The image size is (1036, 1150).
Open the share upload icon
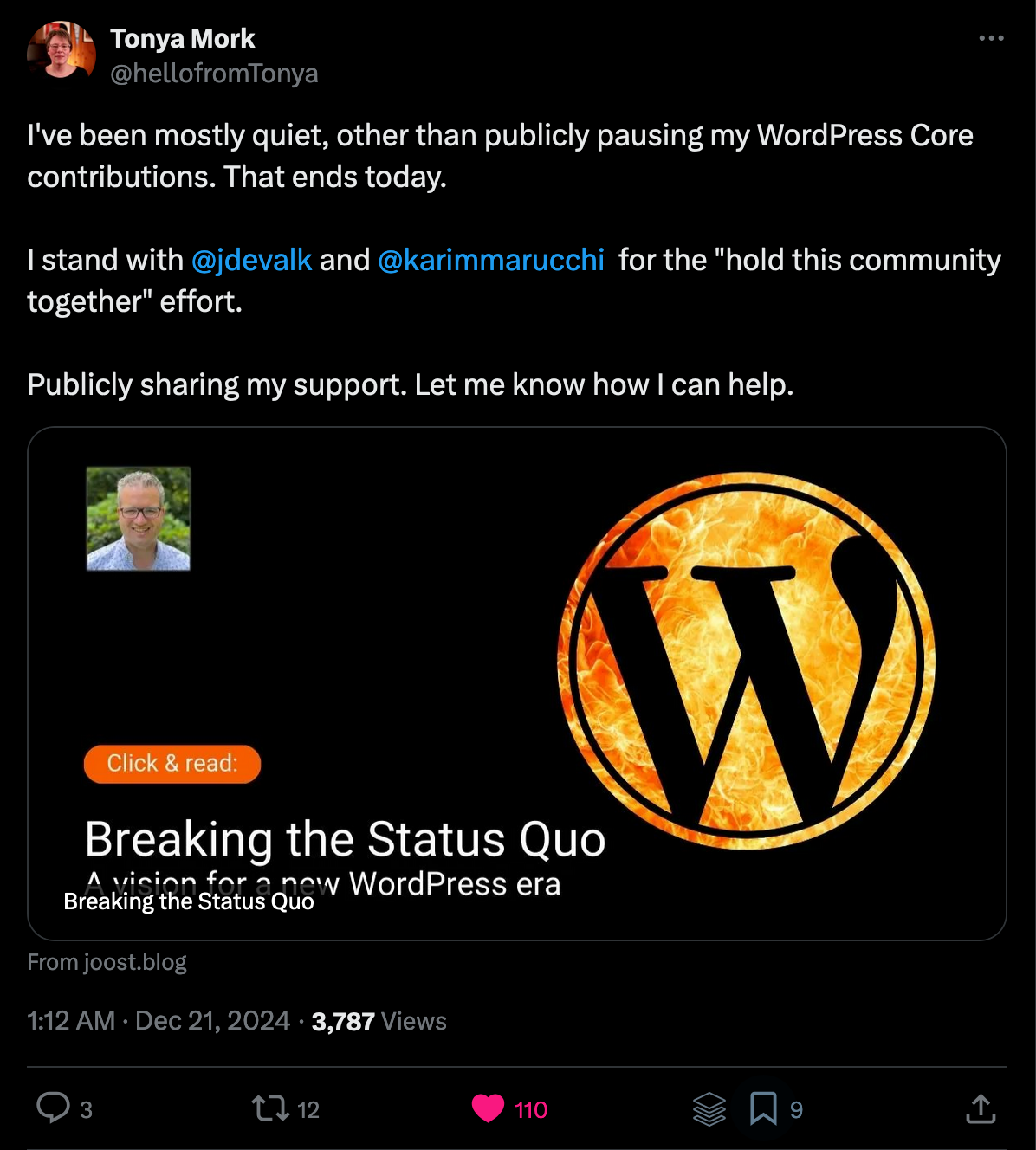point(981,1108)
